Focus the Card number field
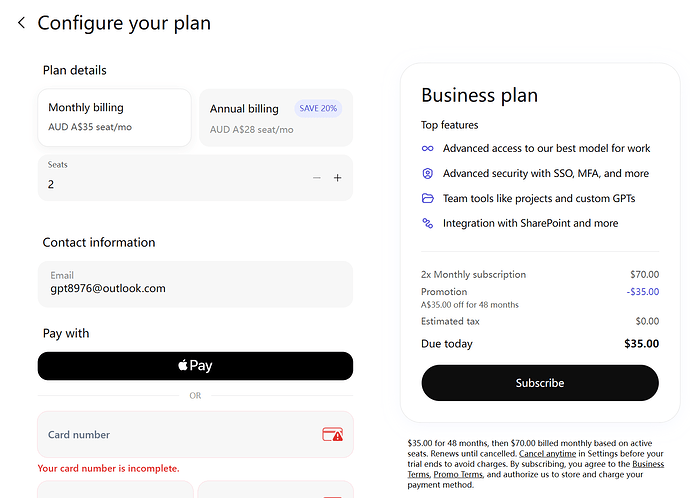This screenshot has width=690, height=498. pyautogui.click(x=195, y=435)
